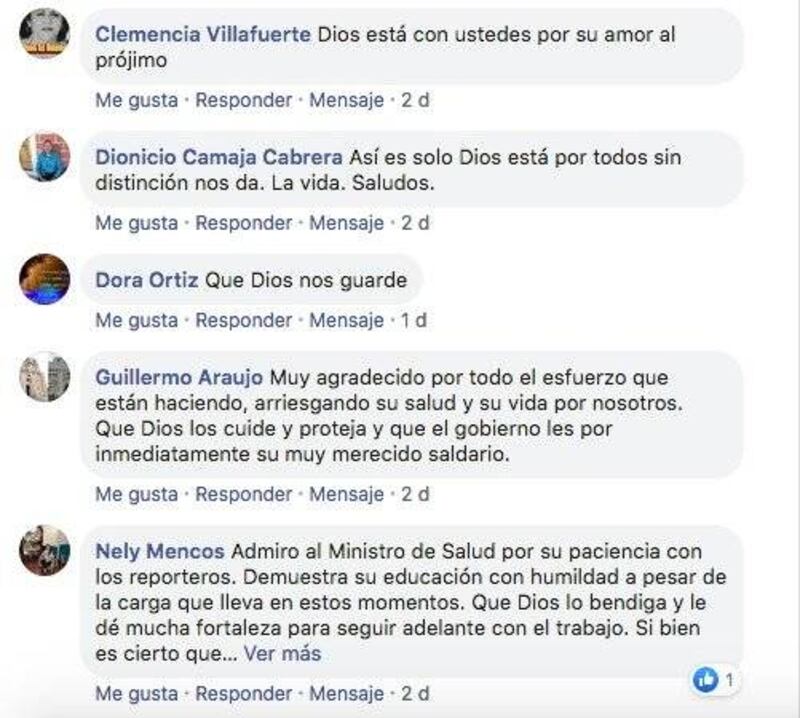Viewport: 800px width, 718px height.
Task: Click the blue thumbs-up reaction icon
Action: (x=706, y=679)
